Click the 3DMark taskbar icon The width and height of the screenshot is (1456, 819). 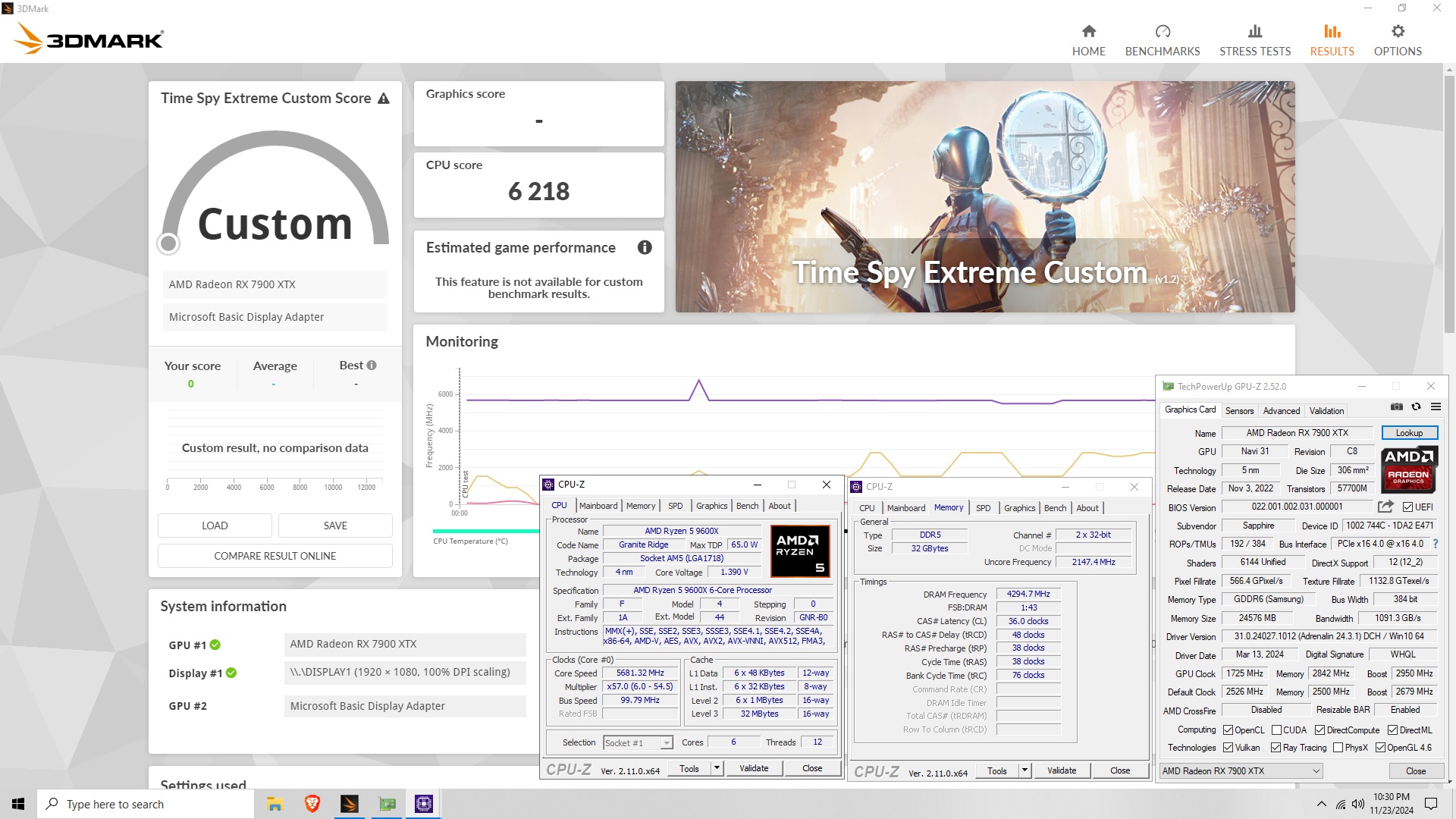point(349,804)
